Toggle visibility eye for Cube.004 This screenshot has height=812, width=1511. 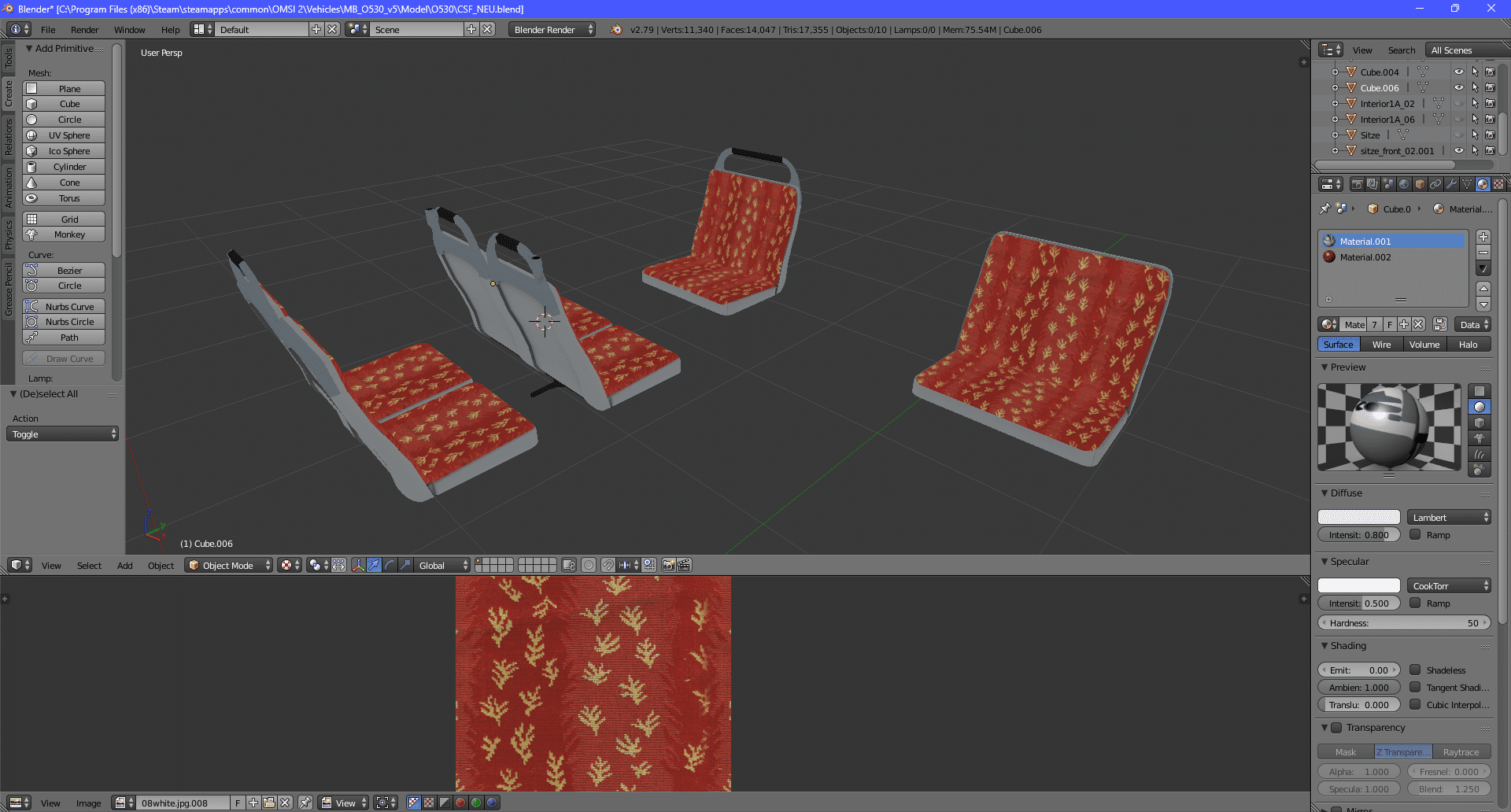click(1458, 72)
